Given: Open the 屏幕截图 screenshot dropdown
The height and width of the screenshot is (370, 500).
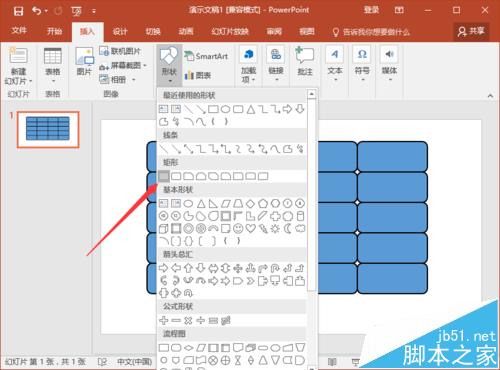Looking at the screenshot, I should 145,65.
